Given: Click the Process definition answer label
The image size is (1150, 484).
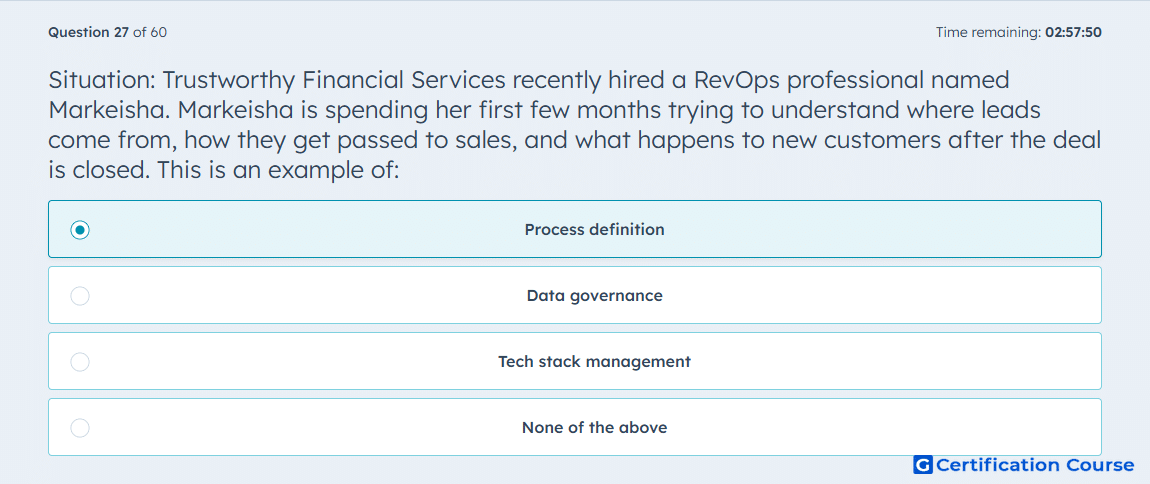Looking at the screenshot, I should point(594,230).
